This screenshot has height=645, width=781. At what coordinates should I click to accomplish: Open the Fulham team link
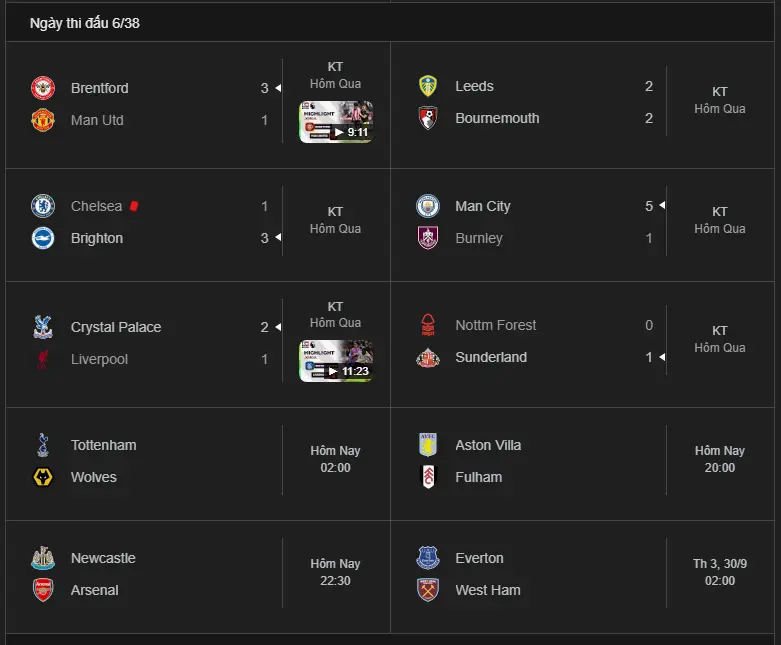coord(478,477)
